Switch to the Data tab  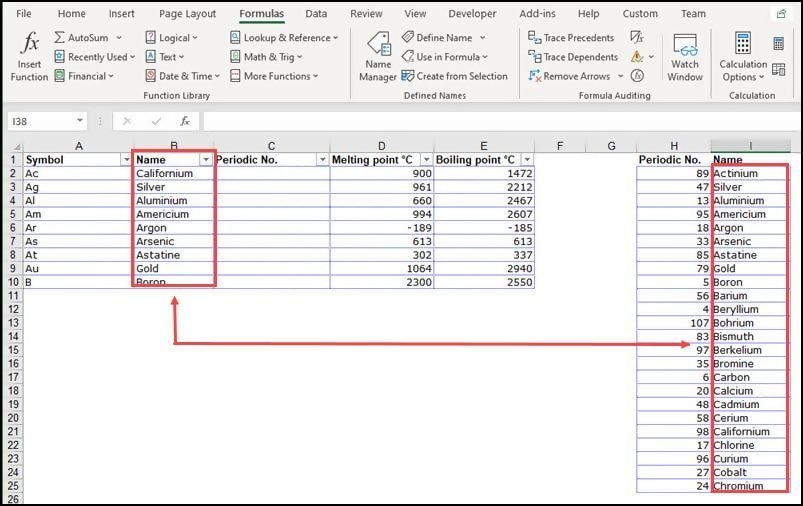[x=316, y=14]
